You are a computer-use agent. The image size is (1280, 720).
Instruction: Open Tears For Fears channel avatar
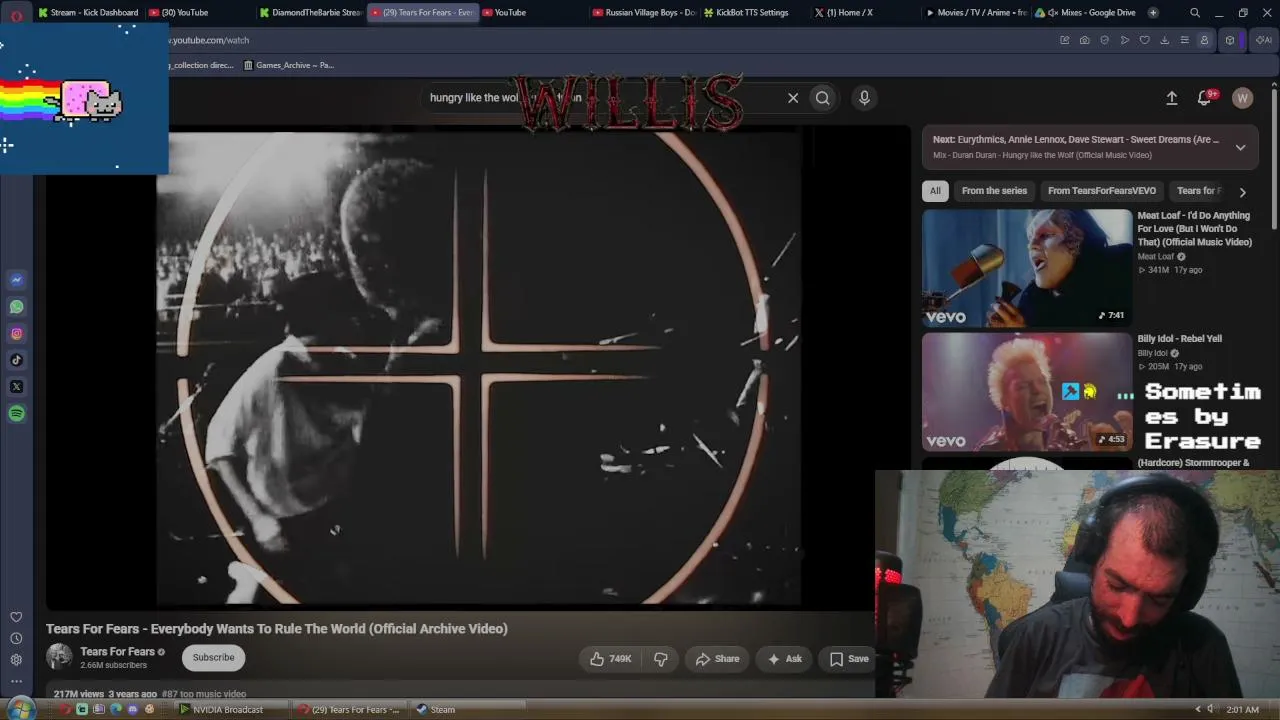(x=59, y=657)
